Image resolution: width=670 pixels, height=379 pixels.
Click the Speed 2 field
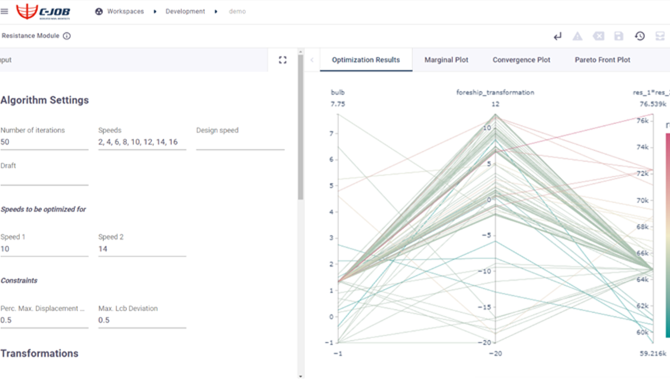142,249
